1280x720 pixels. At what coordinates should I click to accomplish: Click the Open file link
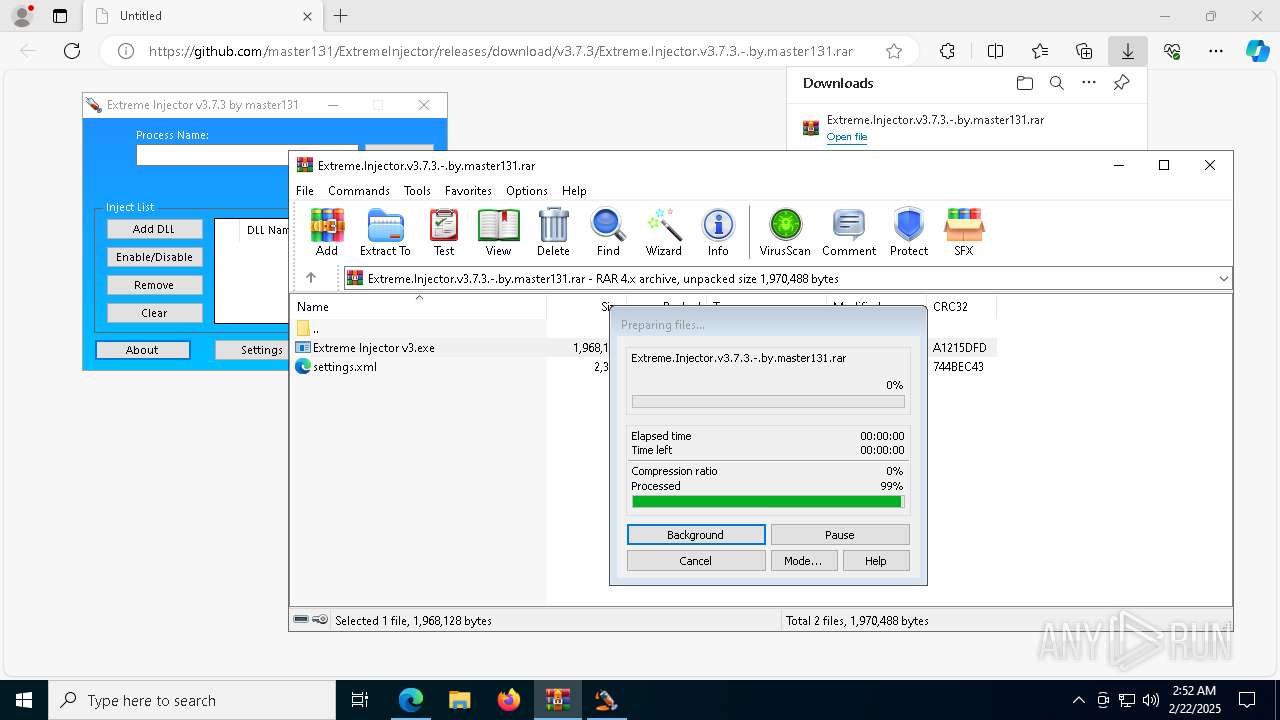[847, 137]
